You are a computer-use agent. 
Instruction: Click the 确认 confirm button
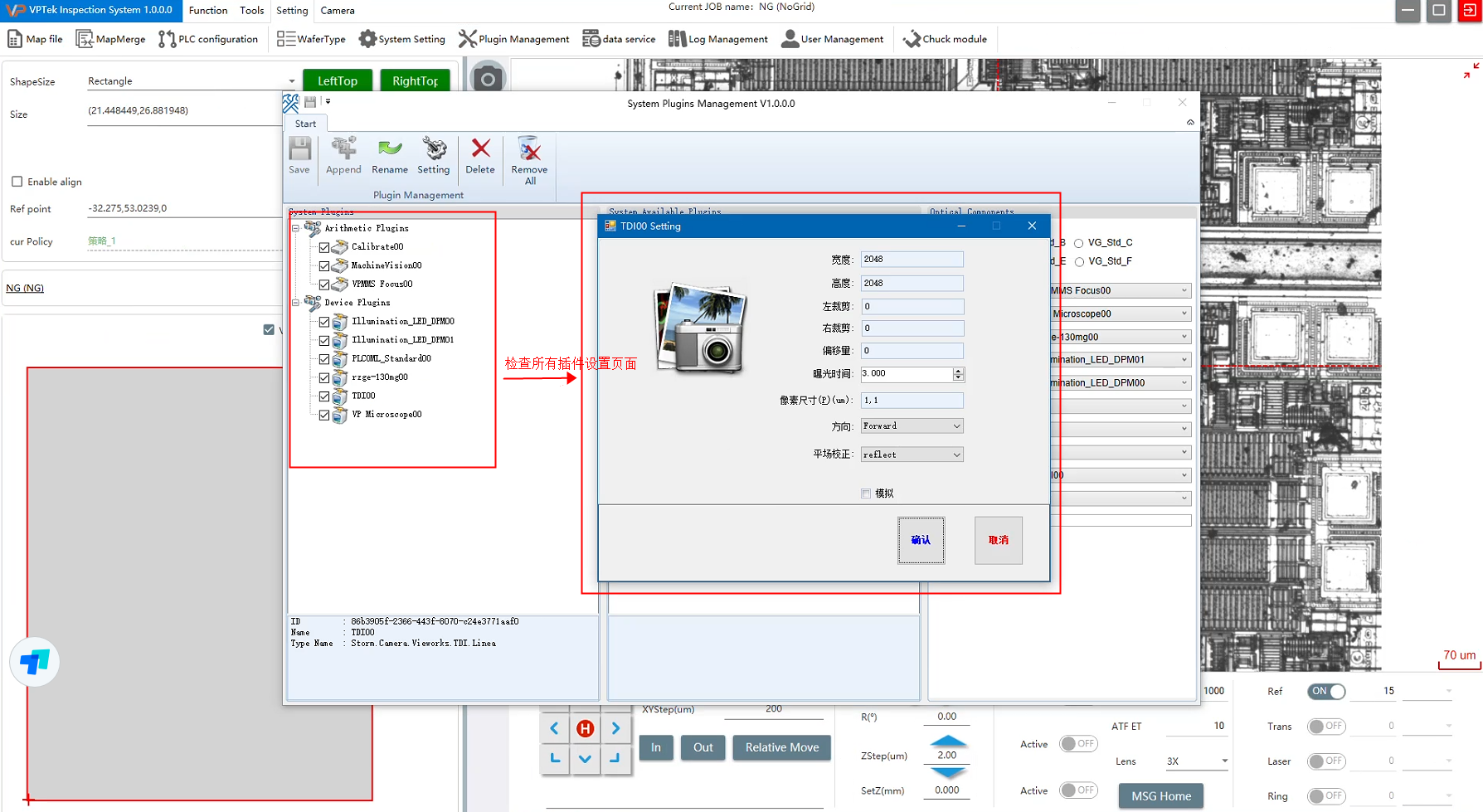tap(921, 540)
